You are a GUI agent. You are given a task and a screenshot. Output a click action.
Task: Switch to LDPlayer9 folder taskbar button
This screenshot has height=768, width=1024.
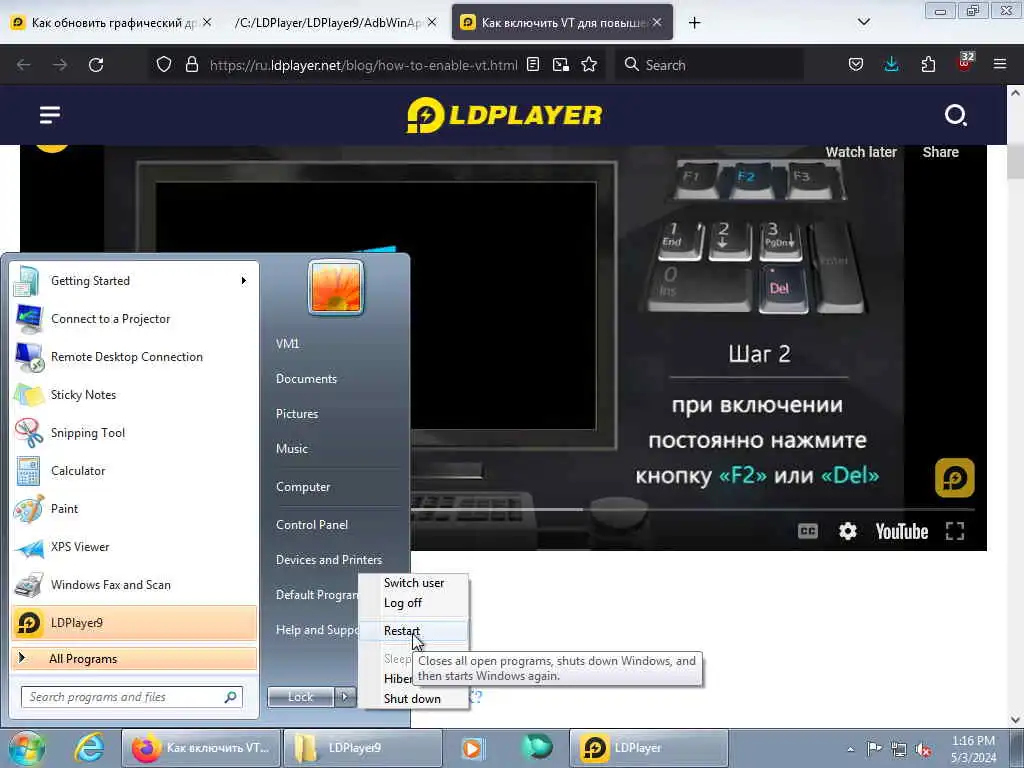tap(363, 748)
